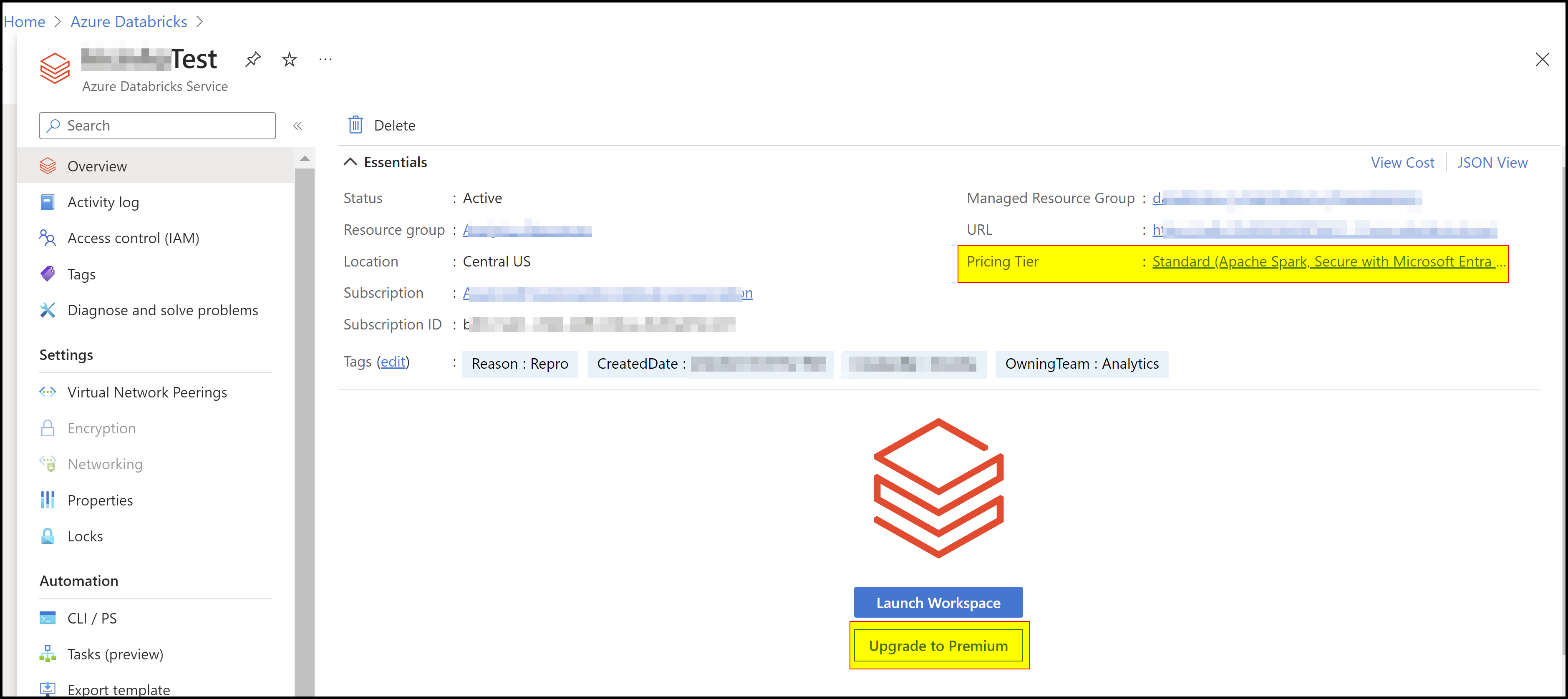This screenshot has width=1568, height=699.
Task: Click the Activity log icon
Action: pos(48,202)
